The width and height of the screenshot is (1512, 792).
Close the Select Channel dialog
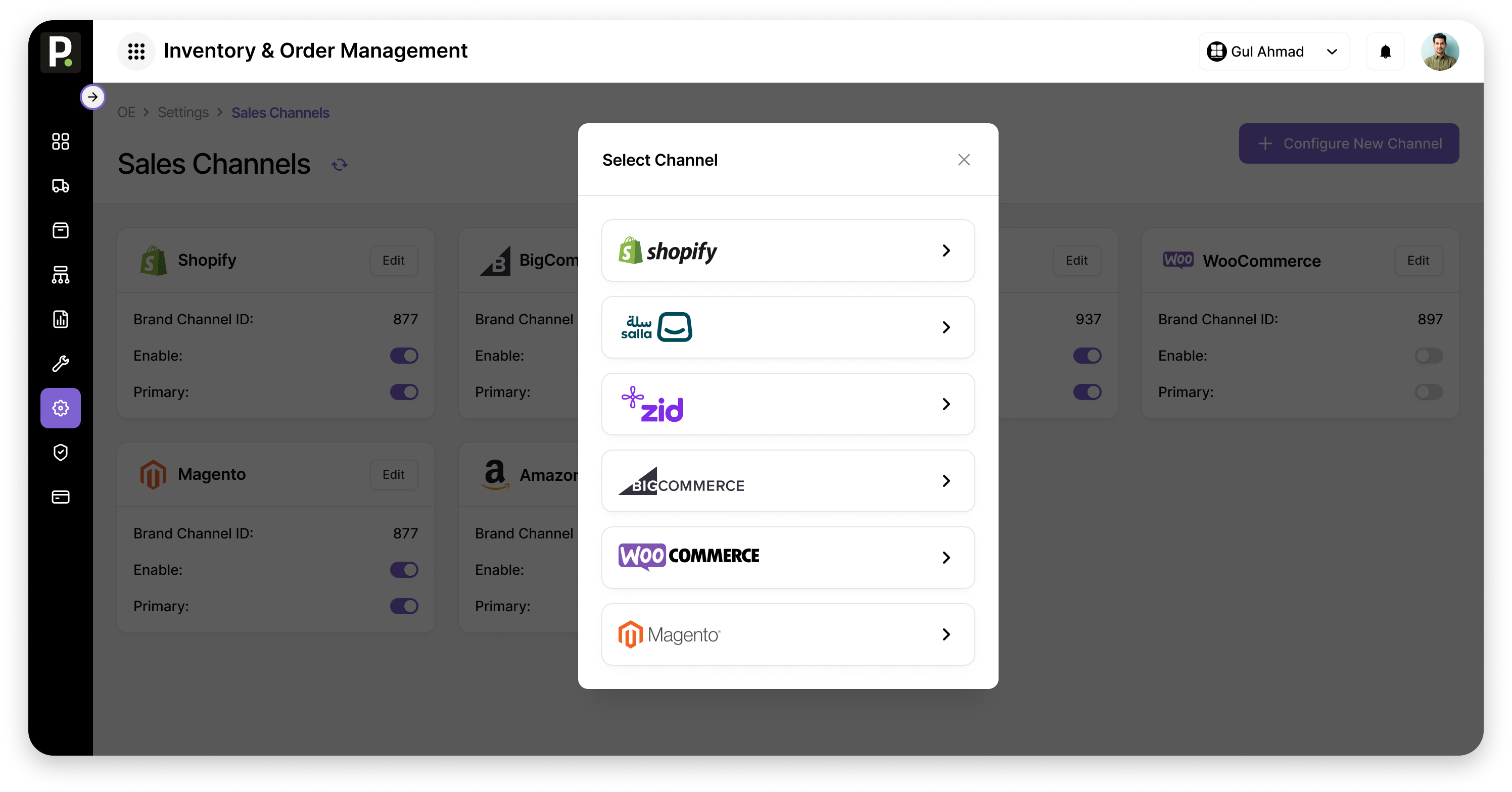(964, 160)
